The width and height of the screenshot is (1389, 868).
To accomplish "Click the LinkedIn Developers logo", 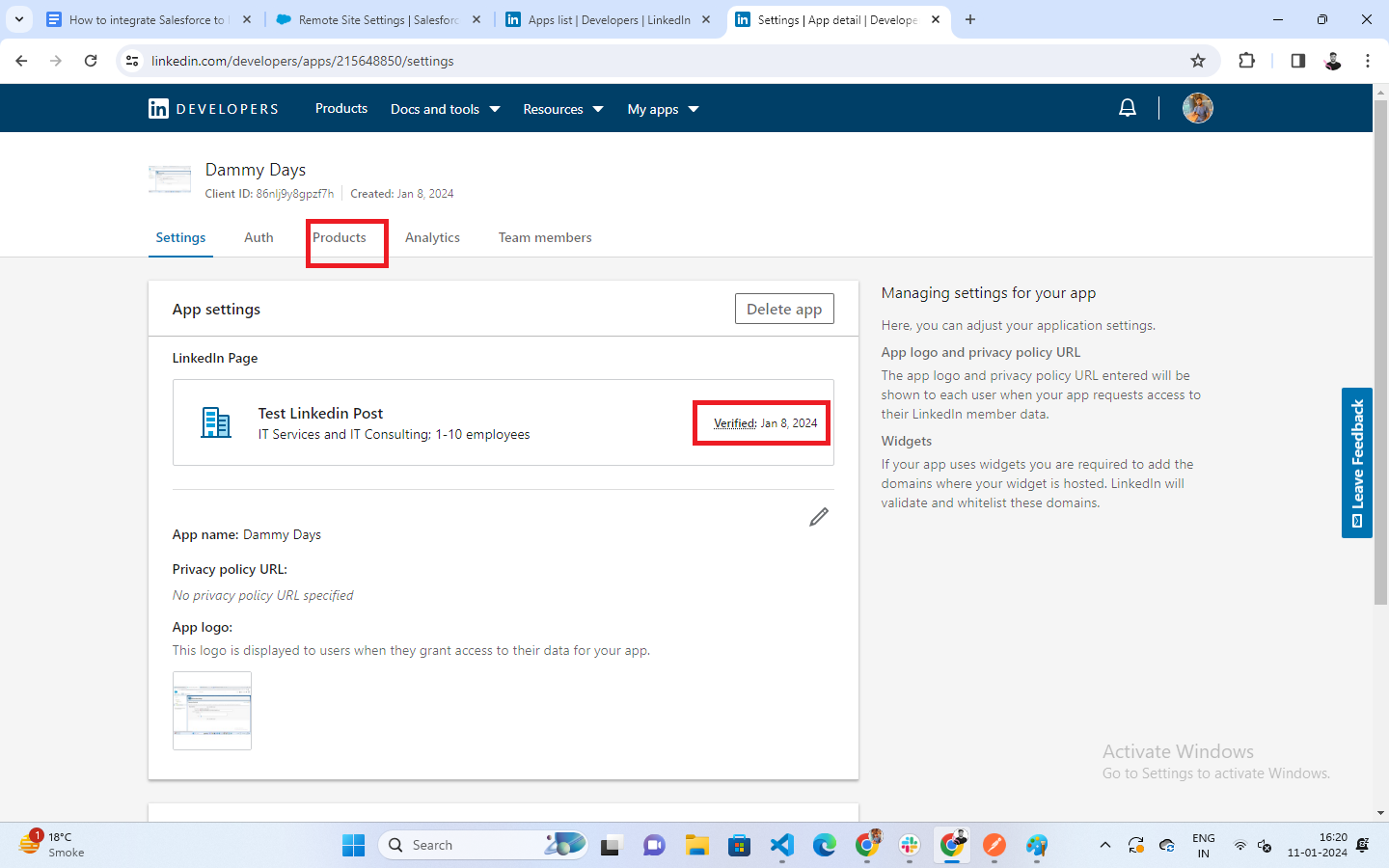I will pyautogui.click(x=213, y=109).
